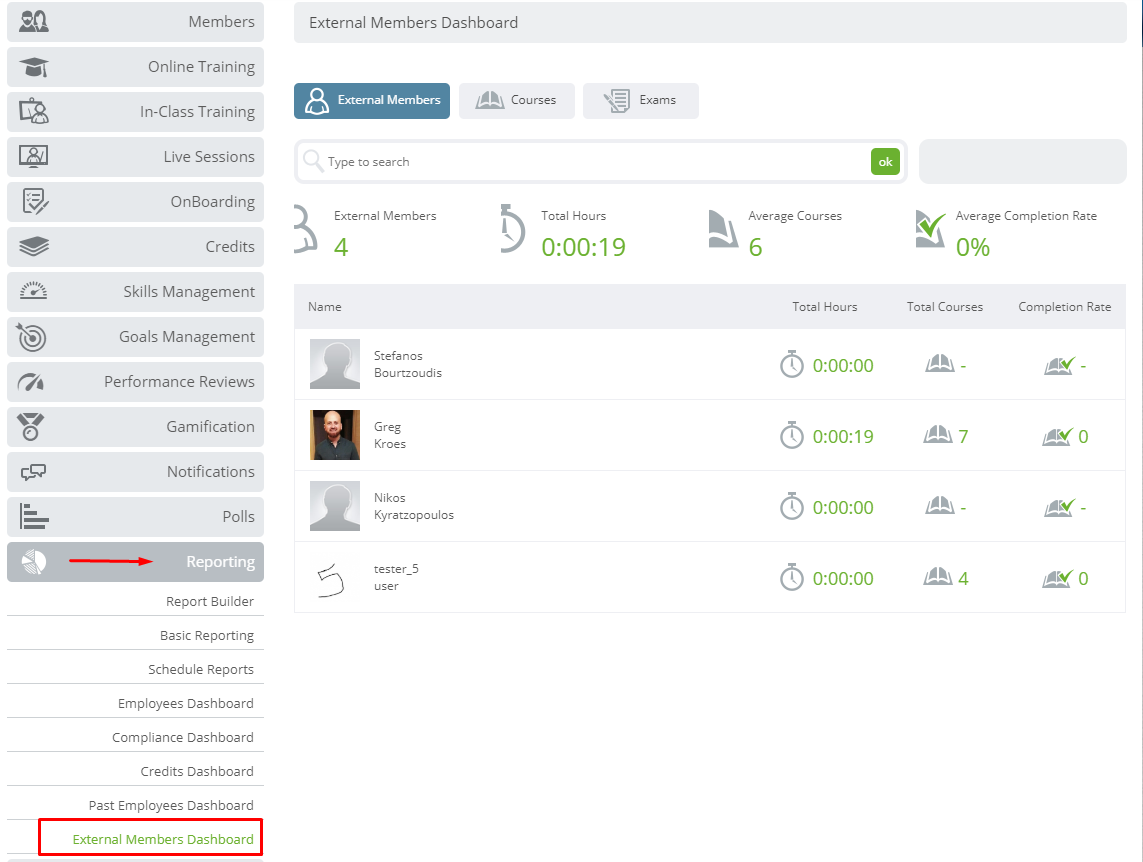Click courses book icon in Greg Kroes row
Image resolution: width=1143 pixels, height=862 pixels.
pos(938,436)
